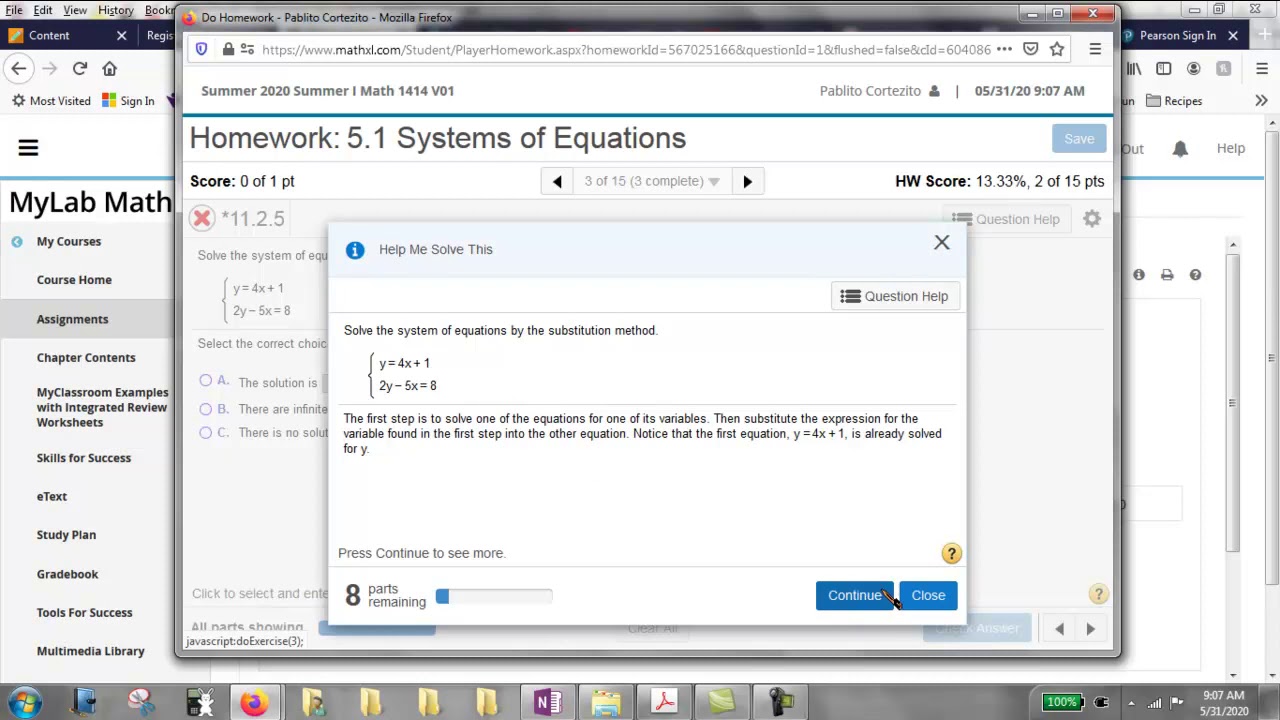
Task: Open Skills for Success in sidebar
Action: coord(84,458)
